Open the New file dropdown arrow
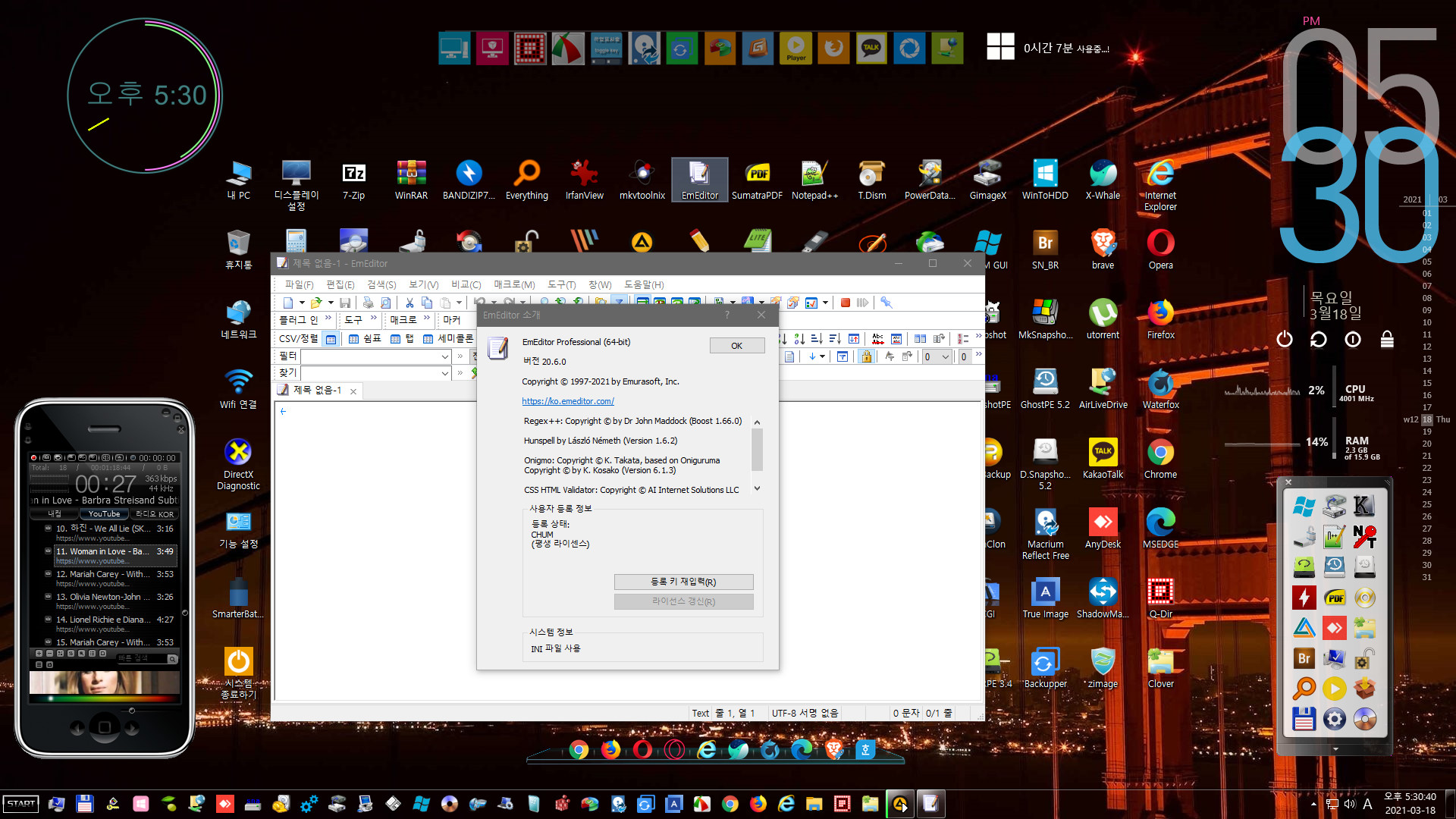Screen dimensions: 1456x819 tap(302, 303)
